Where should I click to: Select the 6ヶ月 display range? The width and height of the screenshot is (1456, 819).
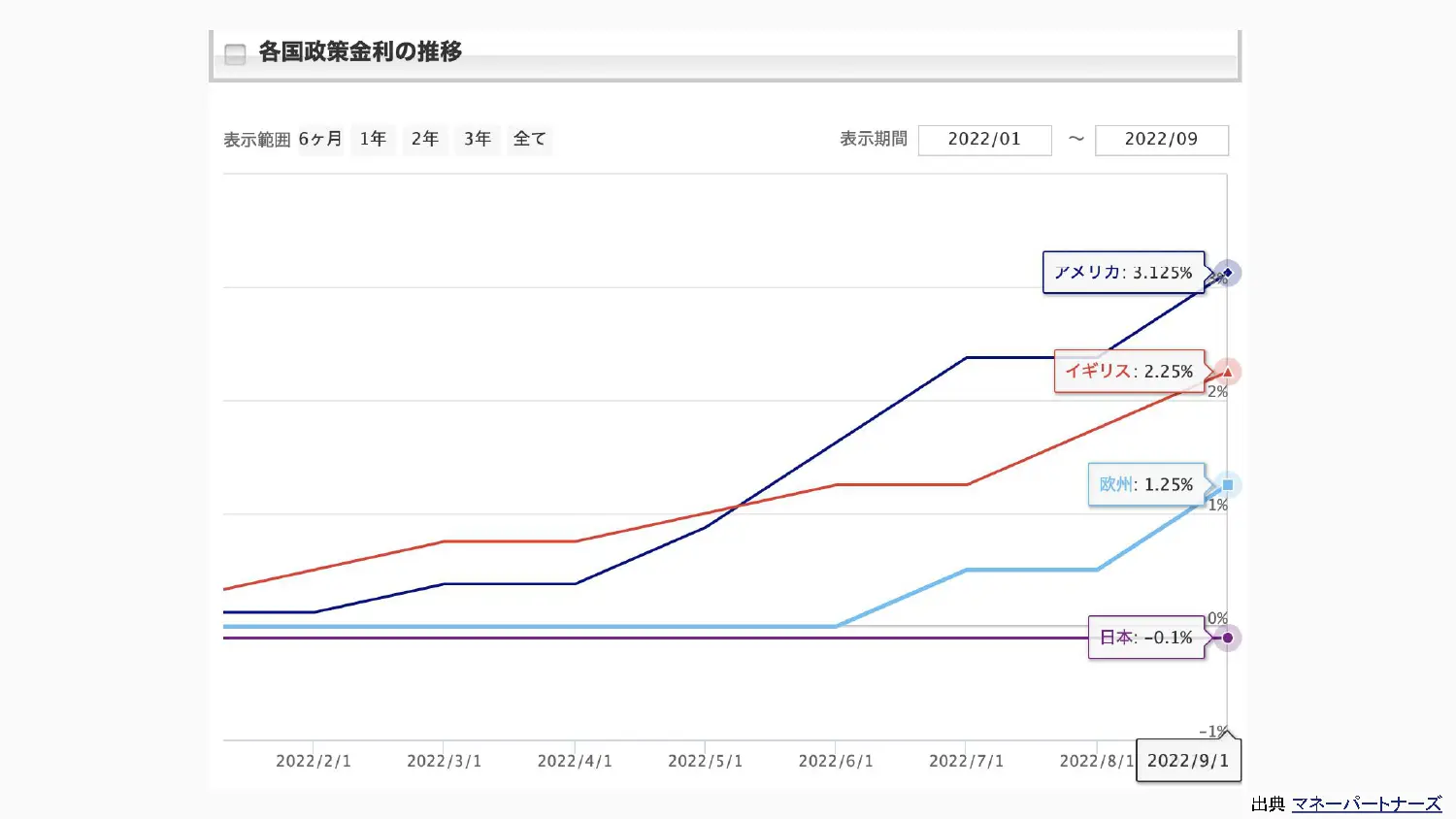click(x=320, y=139)
